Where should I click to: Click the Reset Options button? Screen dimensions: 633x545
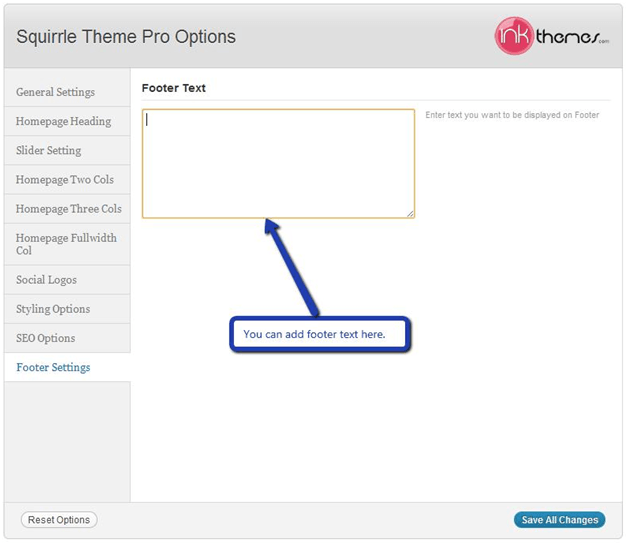[59, 520]
